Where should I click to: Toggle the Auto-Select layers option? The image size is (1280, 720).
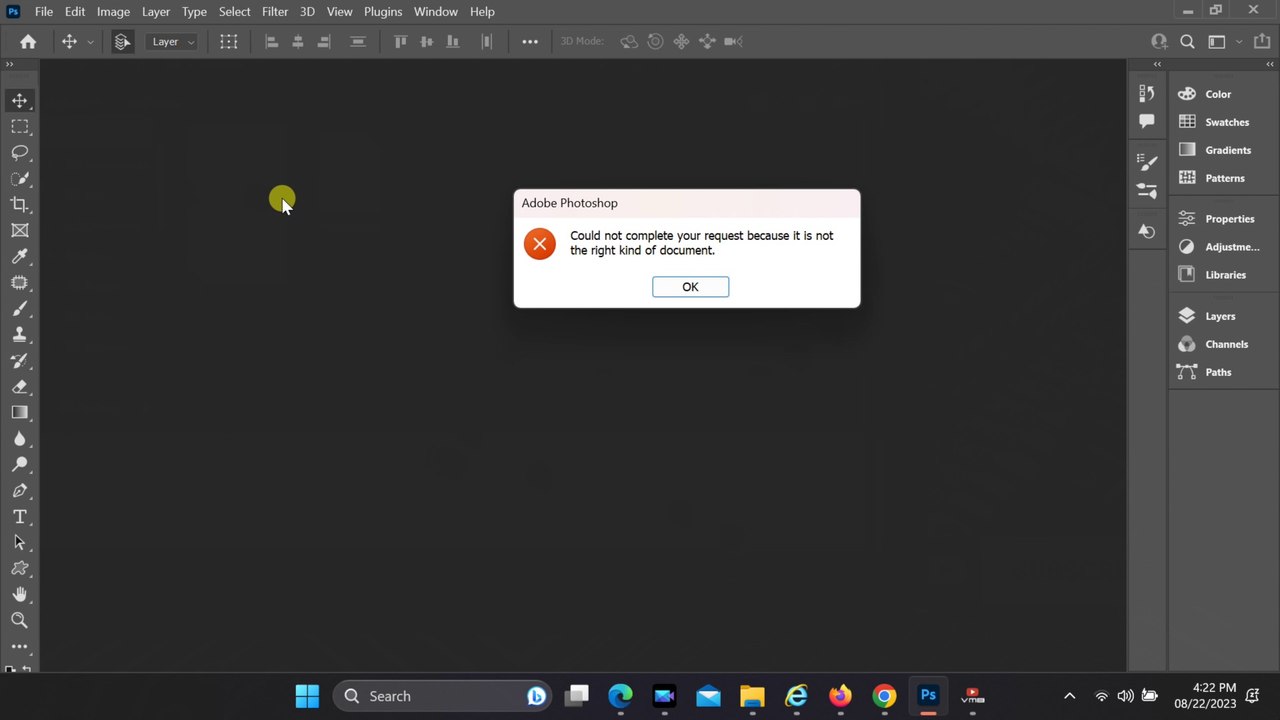[122, 41]
